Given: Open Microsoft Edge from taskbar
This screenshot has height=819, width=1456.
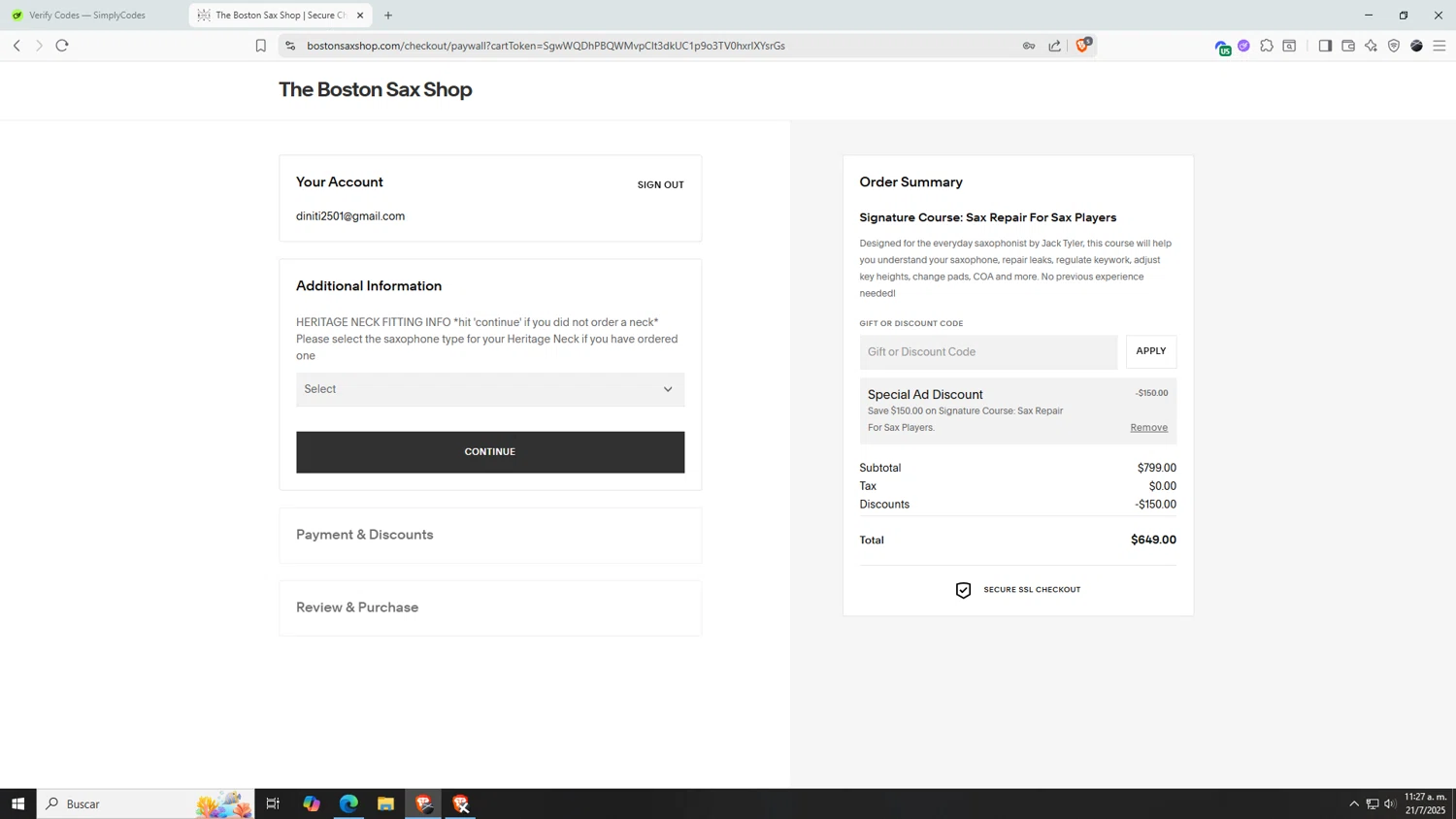Looking at the screenshot, I should [348, 803].
